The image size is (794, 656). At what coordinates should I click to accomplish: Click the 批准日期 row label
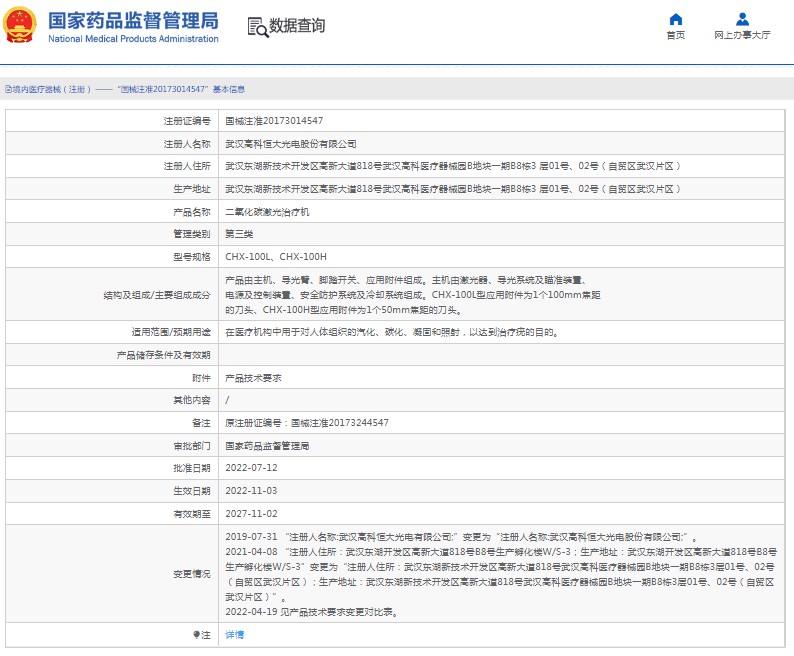[191, 468]
